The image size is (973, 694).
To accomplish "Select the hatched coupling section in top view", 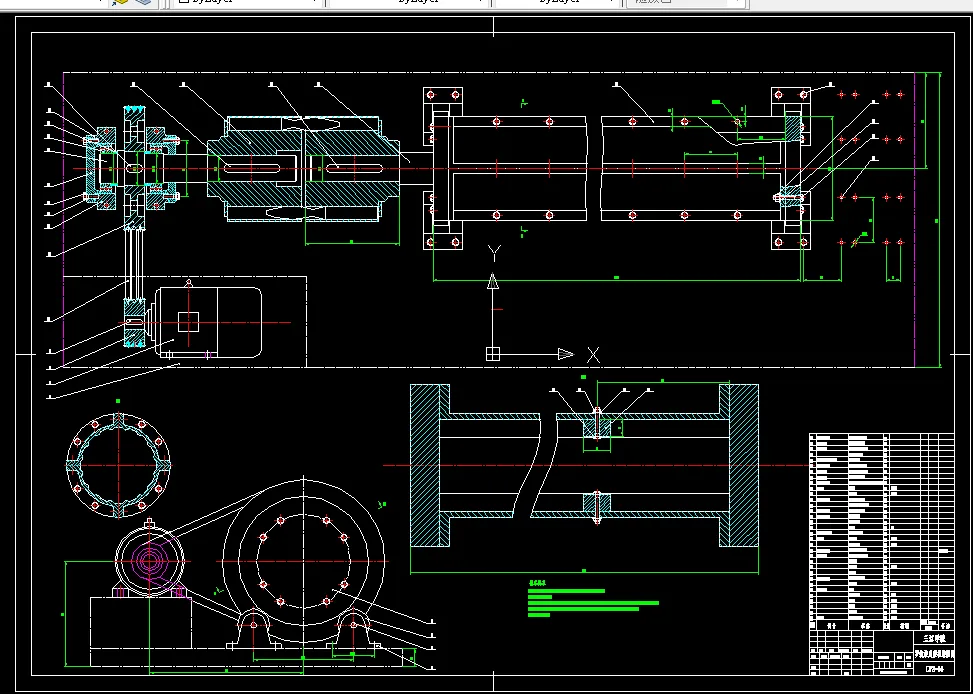I will coord(303,168).
